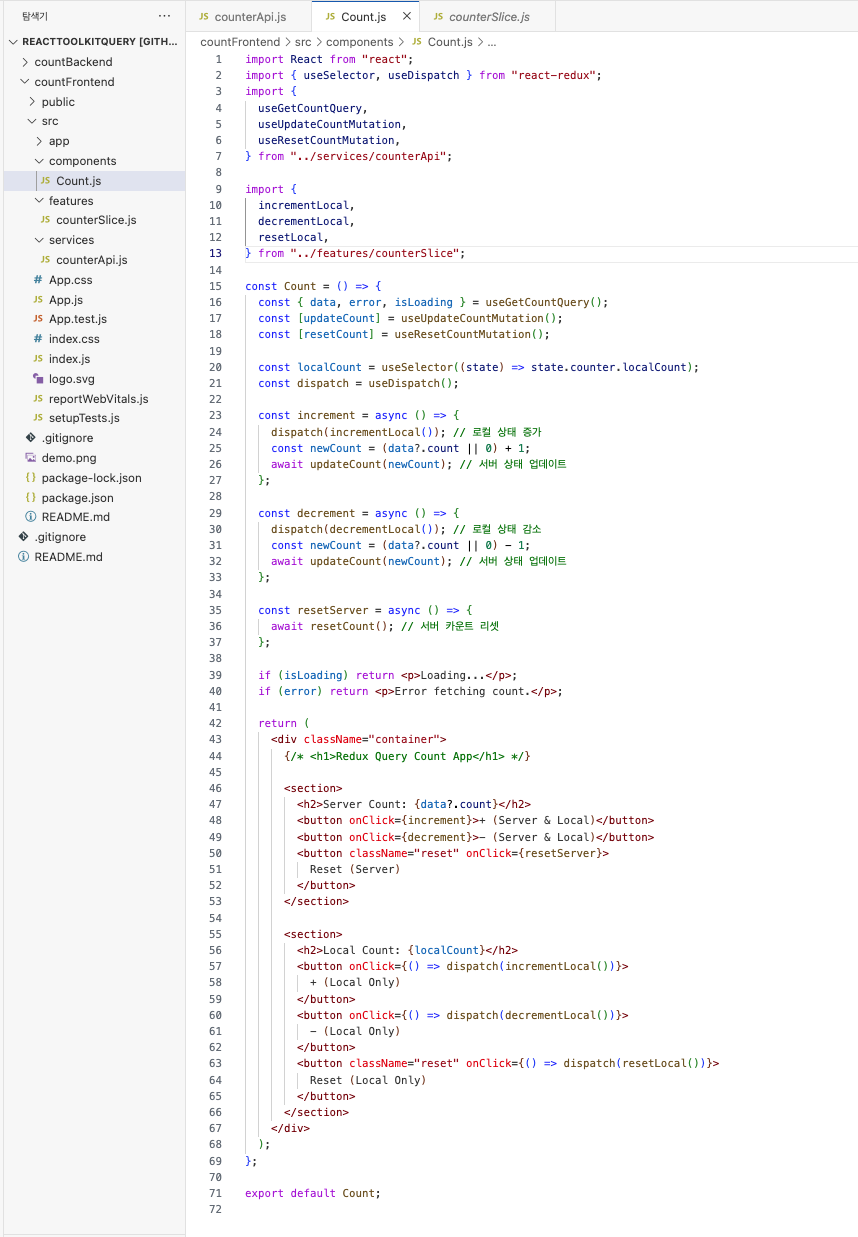
Task: Open setupTests.js file
Action: (94, 418)
